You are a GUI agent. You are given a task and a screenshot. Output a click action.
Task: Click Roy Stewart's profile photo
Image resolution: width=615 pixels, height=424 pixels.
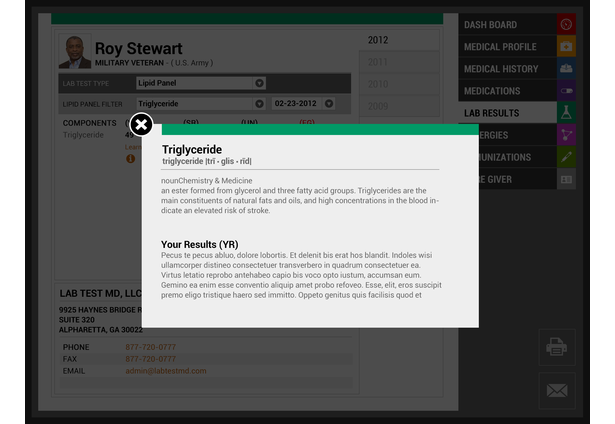tap(75, 51)
